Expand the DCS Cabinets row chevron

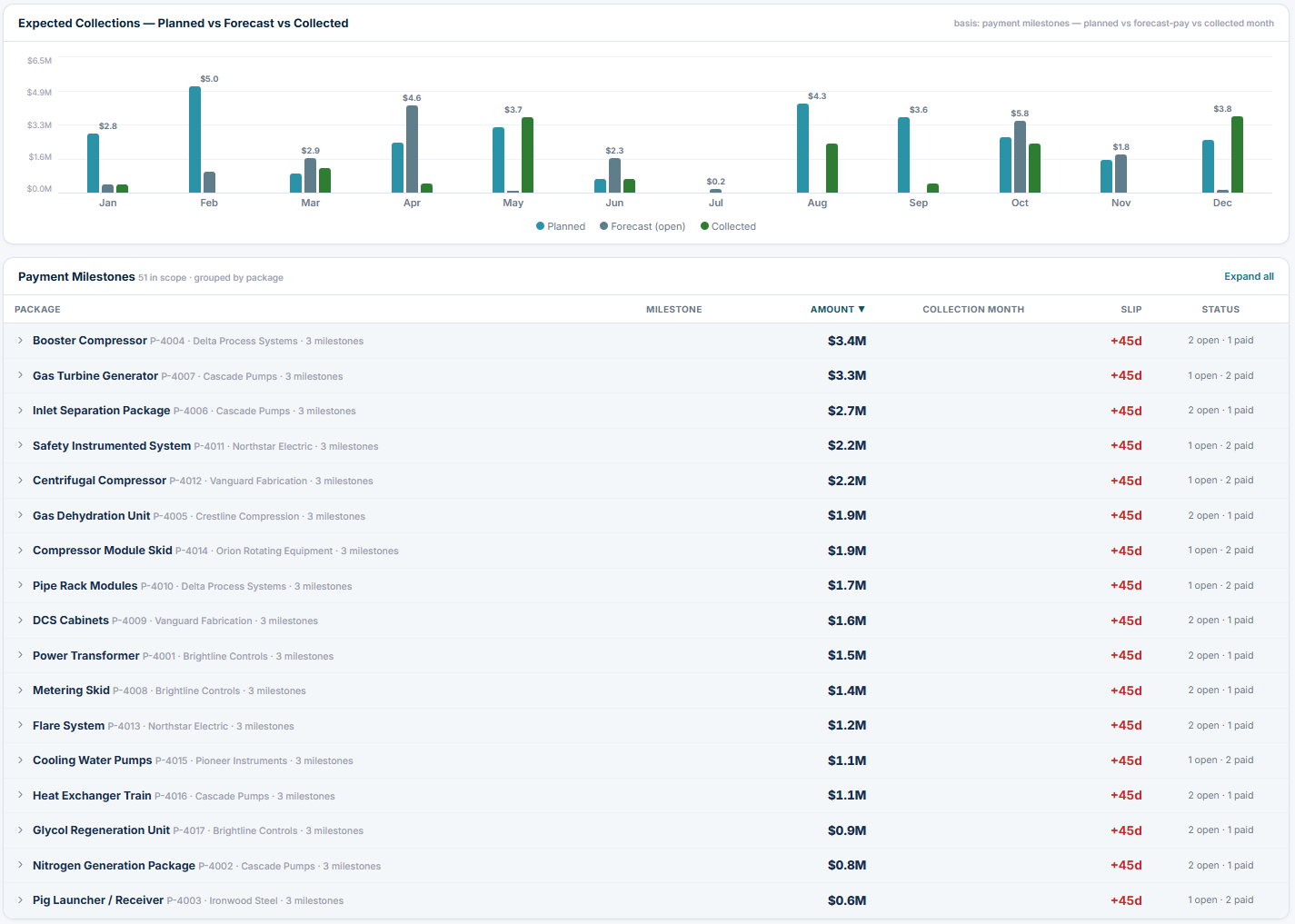20,621
